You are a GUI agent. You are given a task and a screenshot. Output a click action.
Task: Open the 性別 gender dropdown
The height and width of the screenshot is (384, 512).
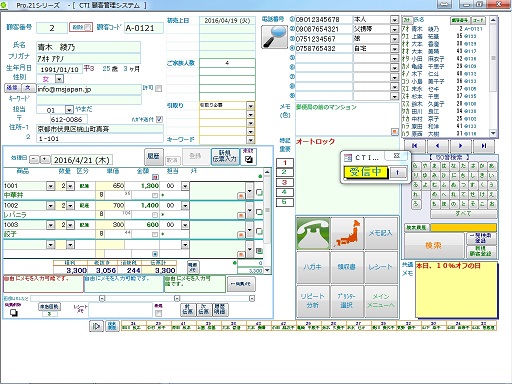pyautogui.click(x=59, y=79)
